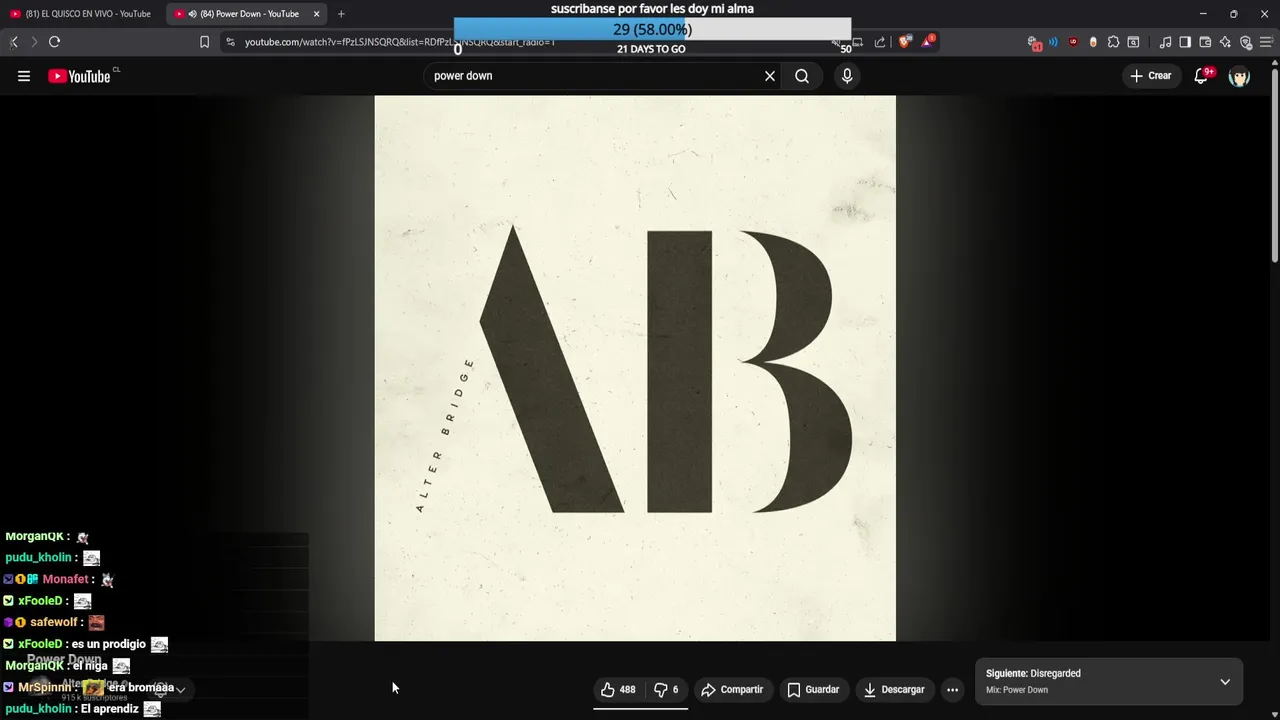Close the Power Down browser tab
The image size is (1280, 720).
[316, 14]
